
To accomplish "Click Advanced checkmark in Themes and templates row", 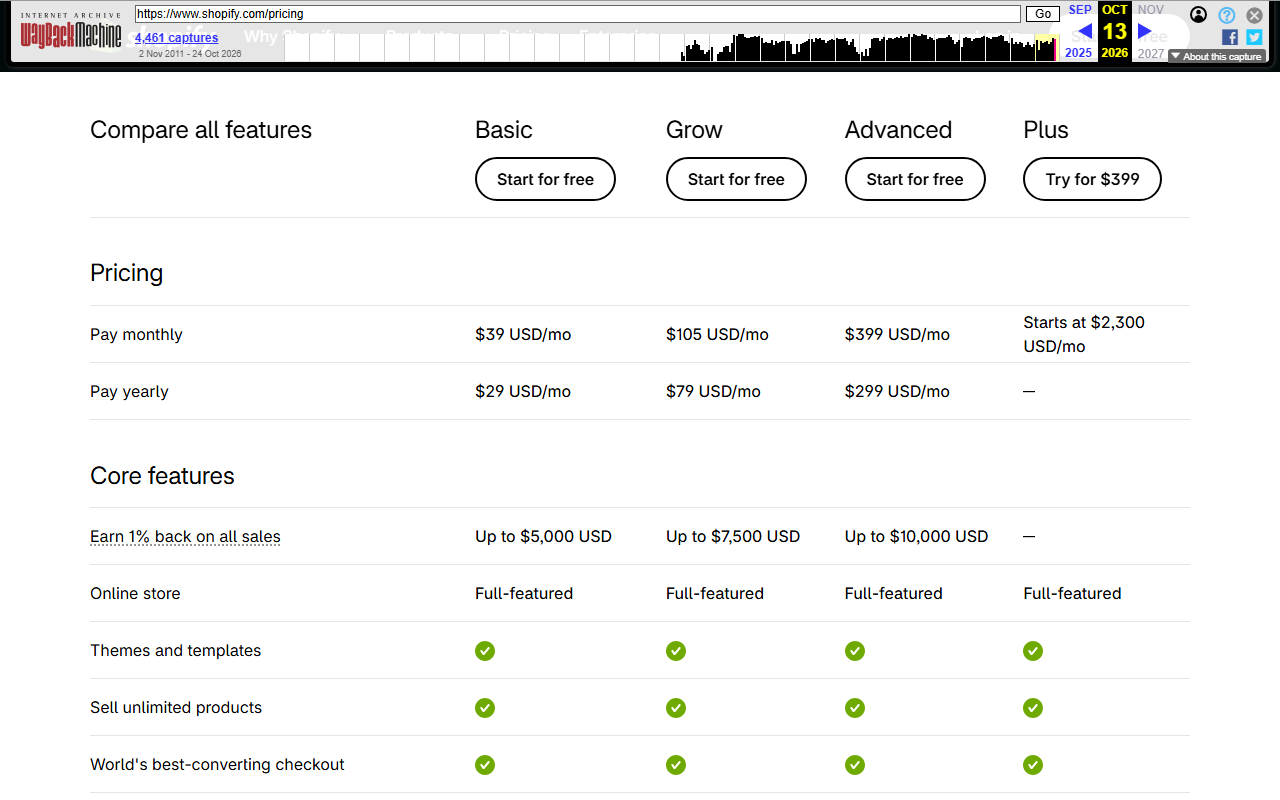I will 855,651.
